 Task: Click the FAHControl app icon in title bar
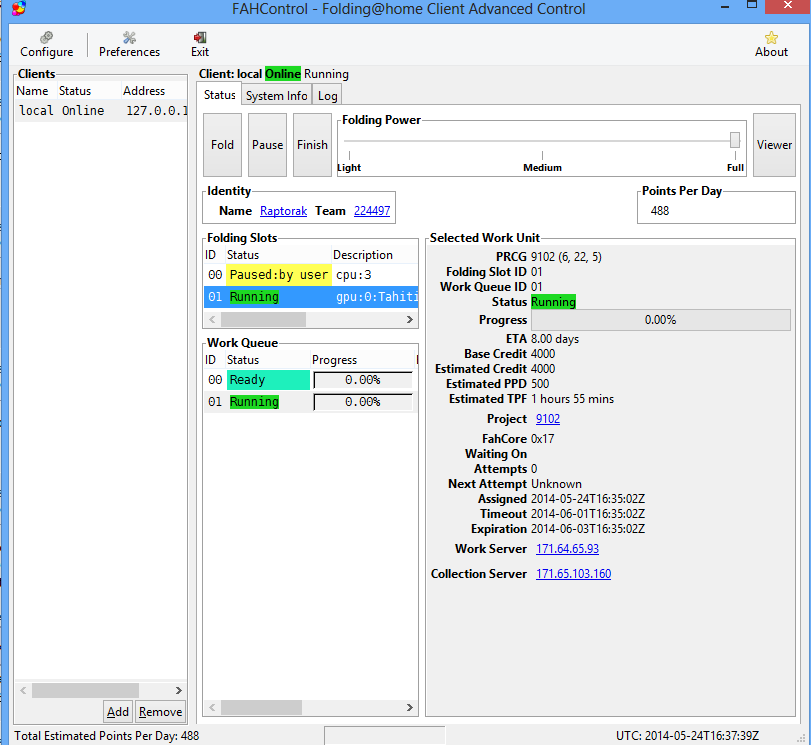pyautogui.click(x=19, y=8)
